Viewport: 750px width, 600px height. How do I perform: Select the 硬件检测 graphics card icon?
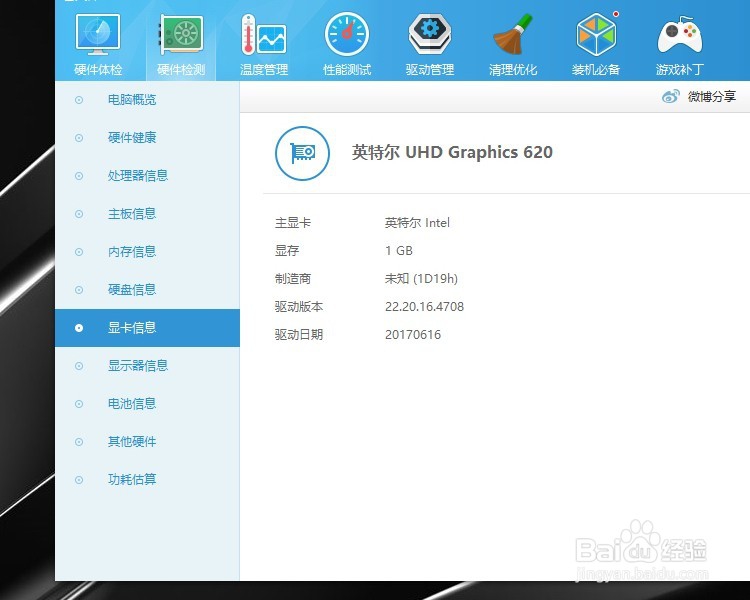pyautogui.click(x=181, y=34)
